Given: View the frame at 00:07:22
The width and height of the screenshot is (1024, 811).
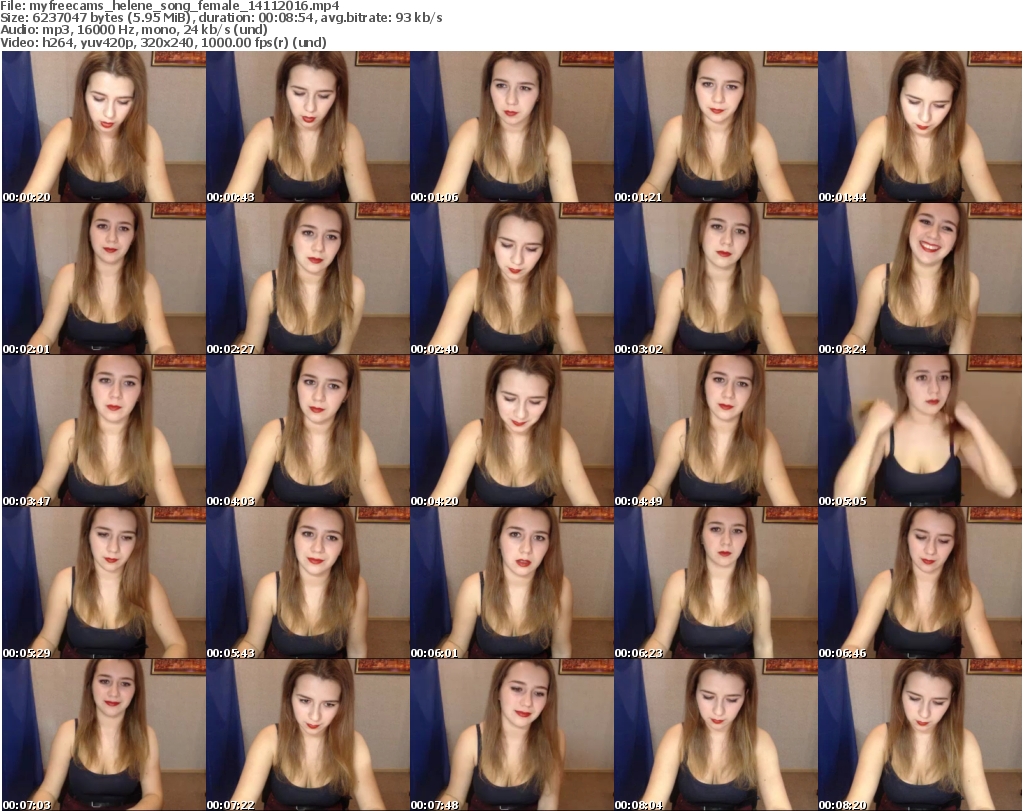Looking at the screenshot, I should click(x=308, y=735).
